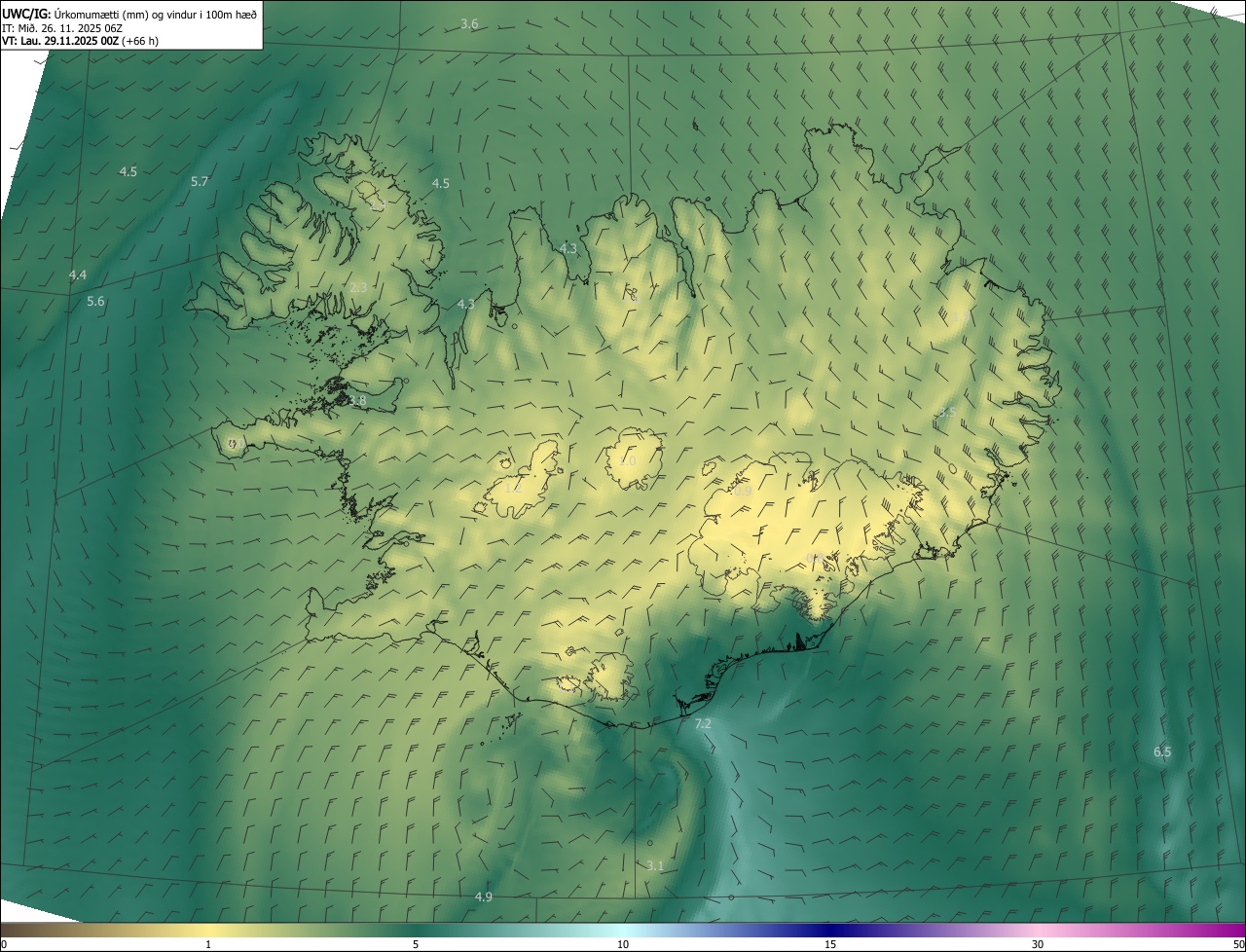
Task: Select the 30 tick on the color scale
Action: pos(1038,944)
